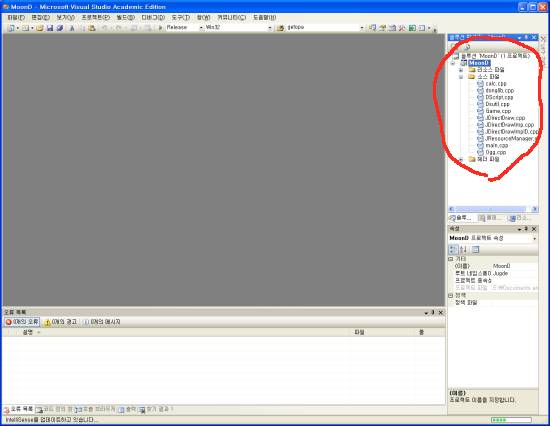Collapse the 정책 property category
The width and height of the screenshot is (550, 426).
pos(451,295)
